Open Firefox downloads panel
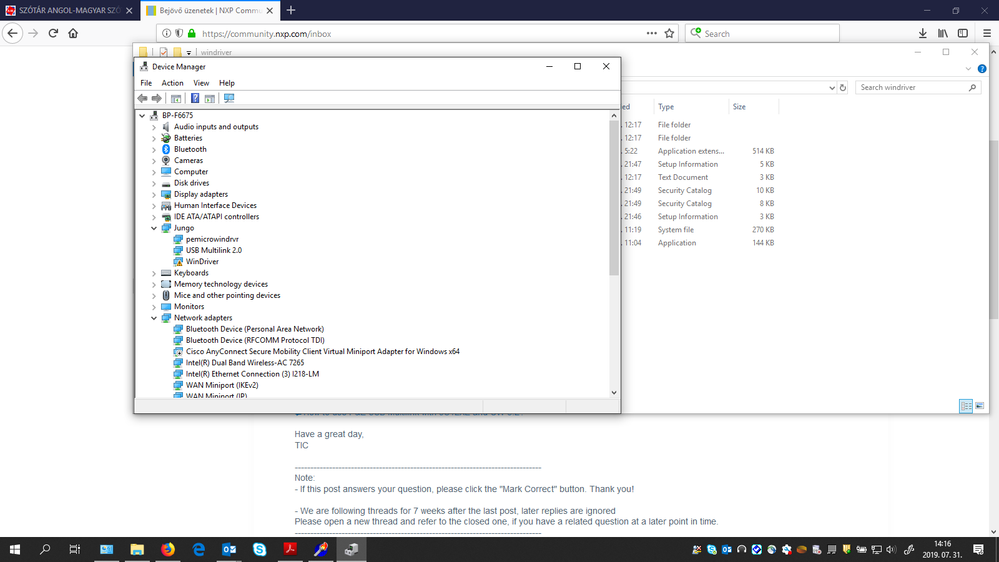The height and width of the screenshot is (562, 999). pos(922,33)
